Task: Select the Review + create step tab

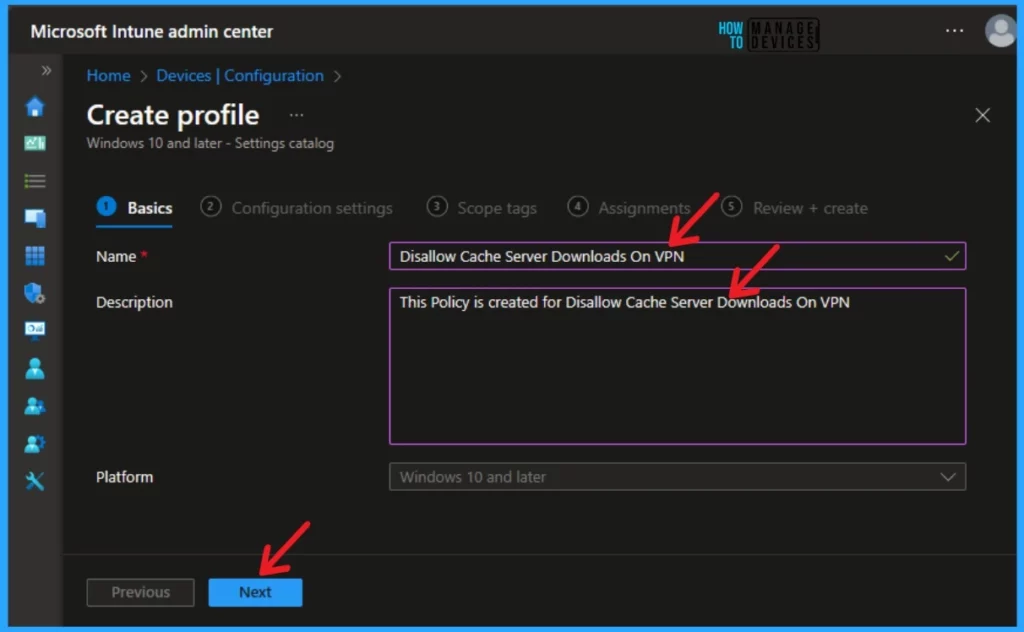Action: 795,208
